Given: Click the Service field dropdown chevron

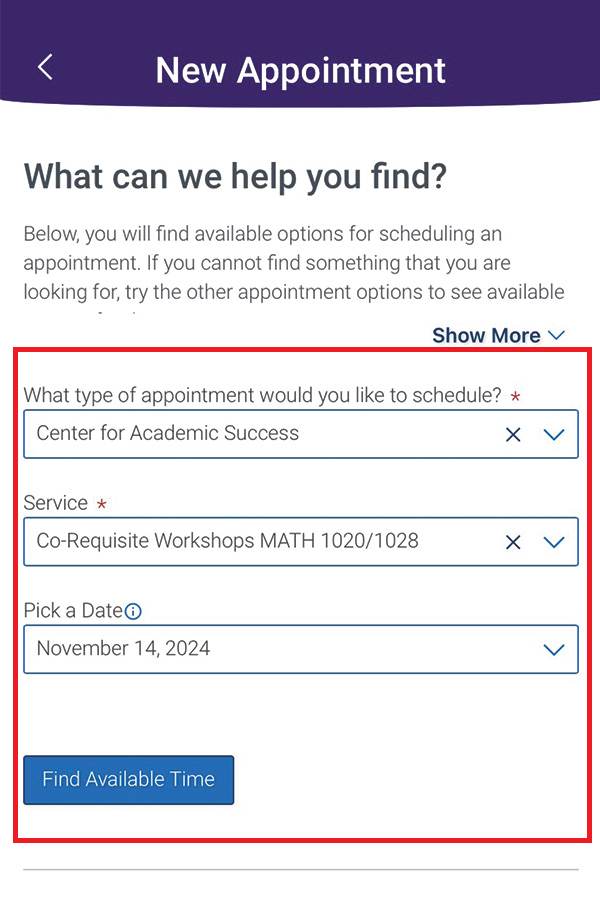Looking at the screenshot, I should [554, 542].
